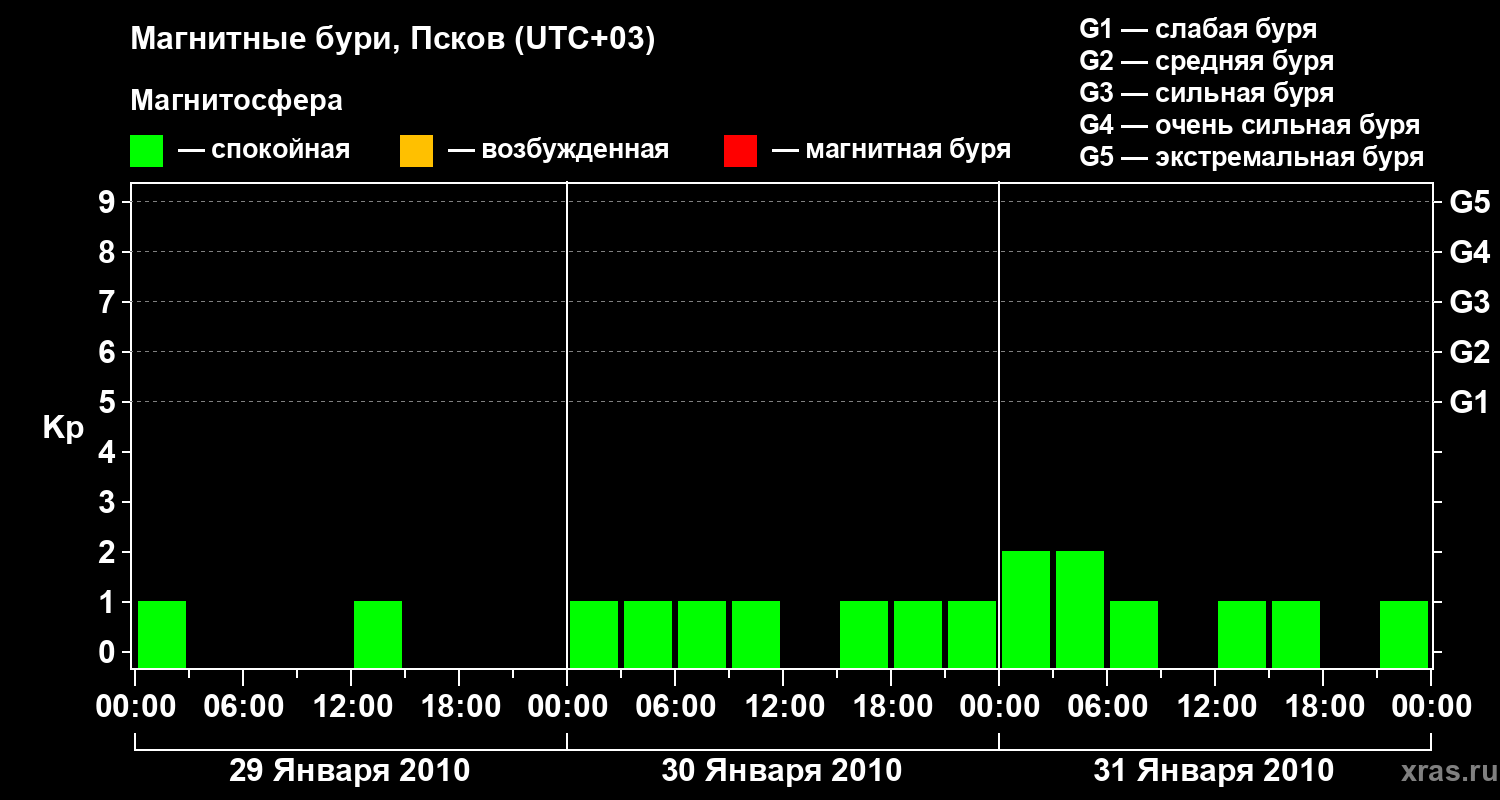The width and height of the screenshot is (1500, 800).
Task: Click the right-axis 'G1' label
Action: click(x=1469, y=402)
